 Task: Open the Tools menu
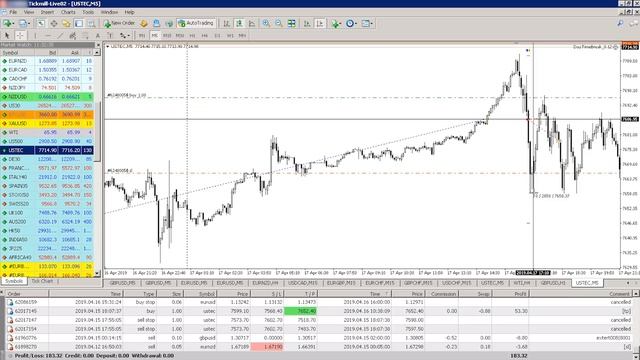88,12
